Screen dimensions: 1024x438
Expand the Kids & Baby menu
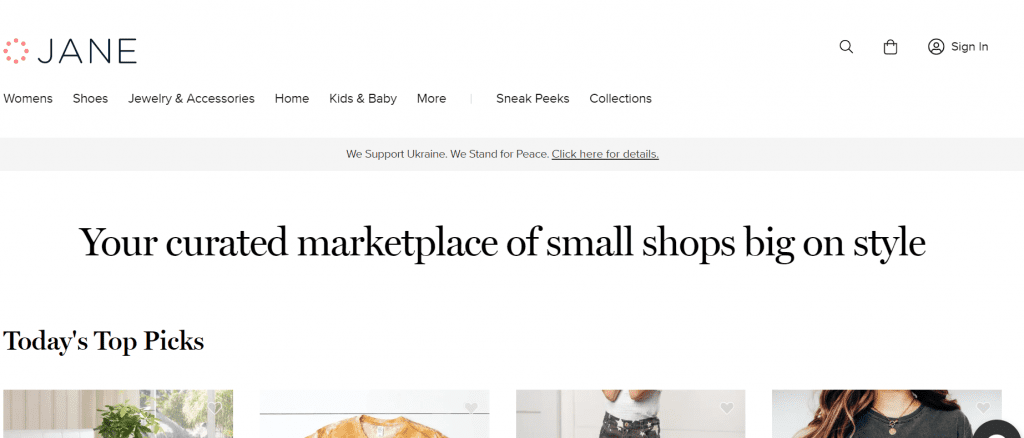tap(363, 99)
